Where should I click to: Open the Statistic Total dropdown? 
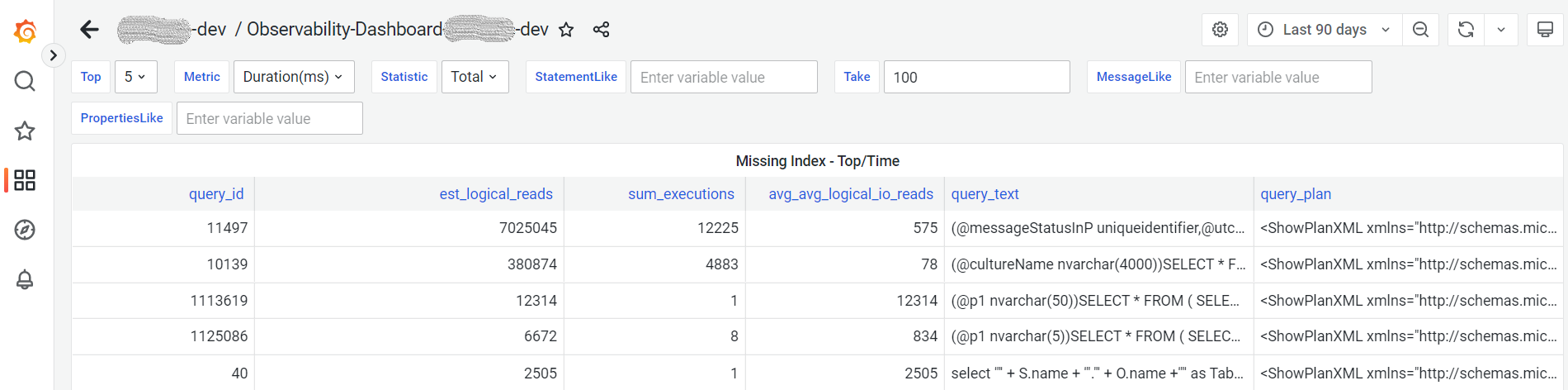pyautogui.click(x=475, y=77)
